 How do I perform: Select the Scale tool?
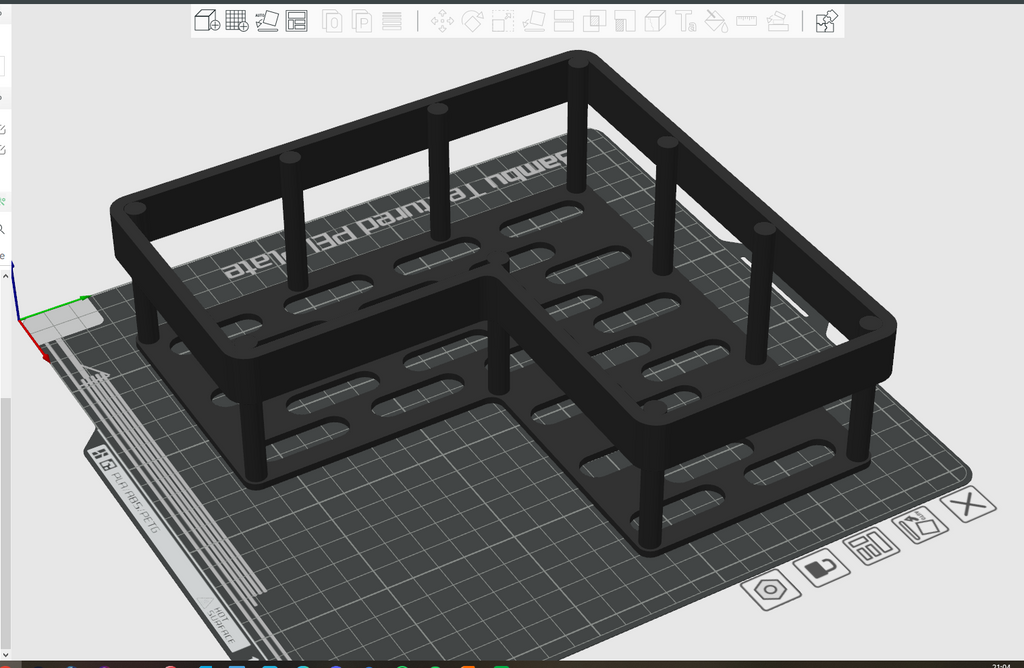503,21
